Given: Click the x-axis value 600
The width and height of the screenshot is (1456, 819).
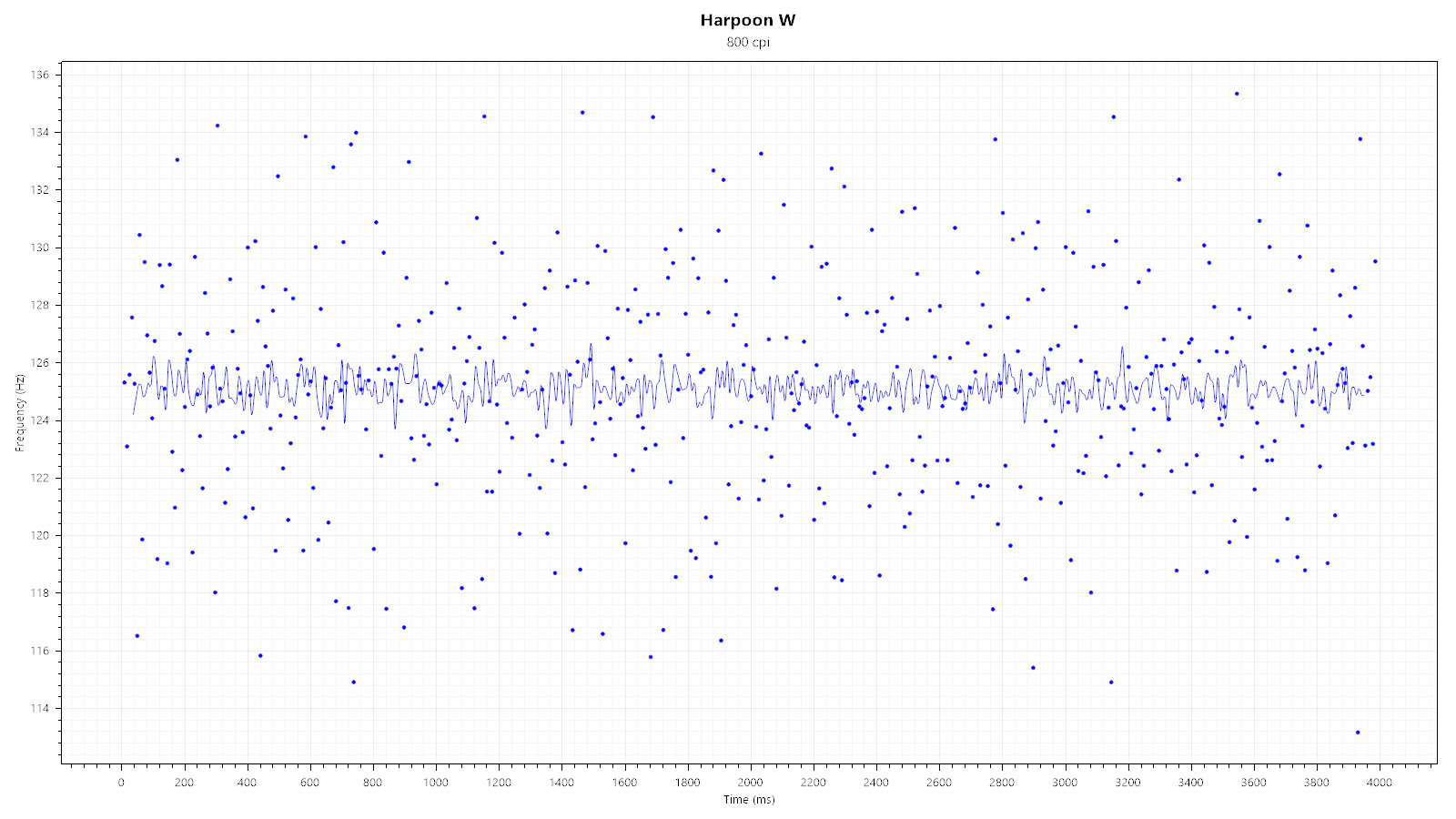Looking at the screenshot, I should [309, 782].
